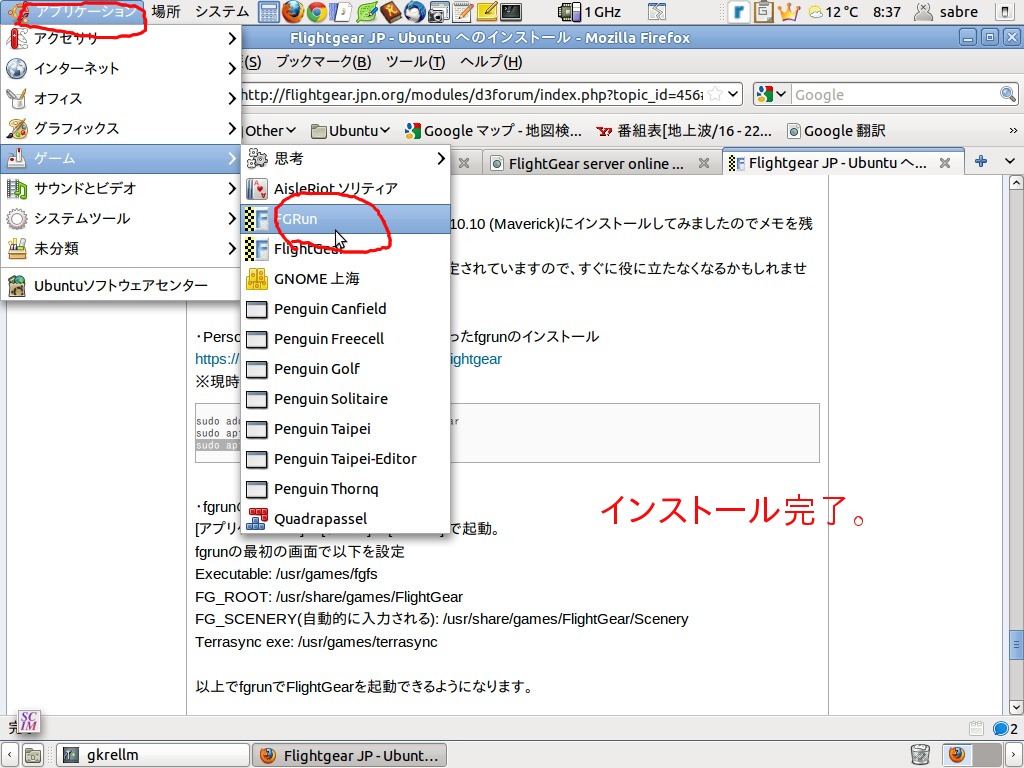Launch the terminal from top panel
The height and width of the screenshot is (768, 1024).
pos(511,11)
